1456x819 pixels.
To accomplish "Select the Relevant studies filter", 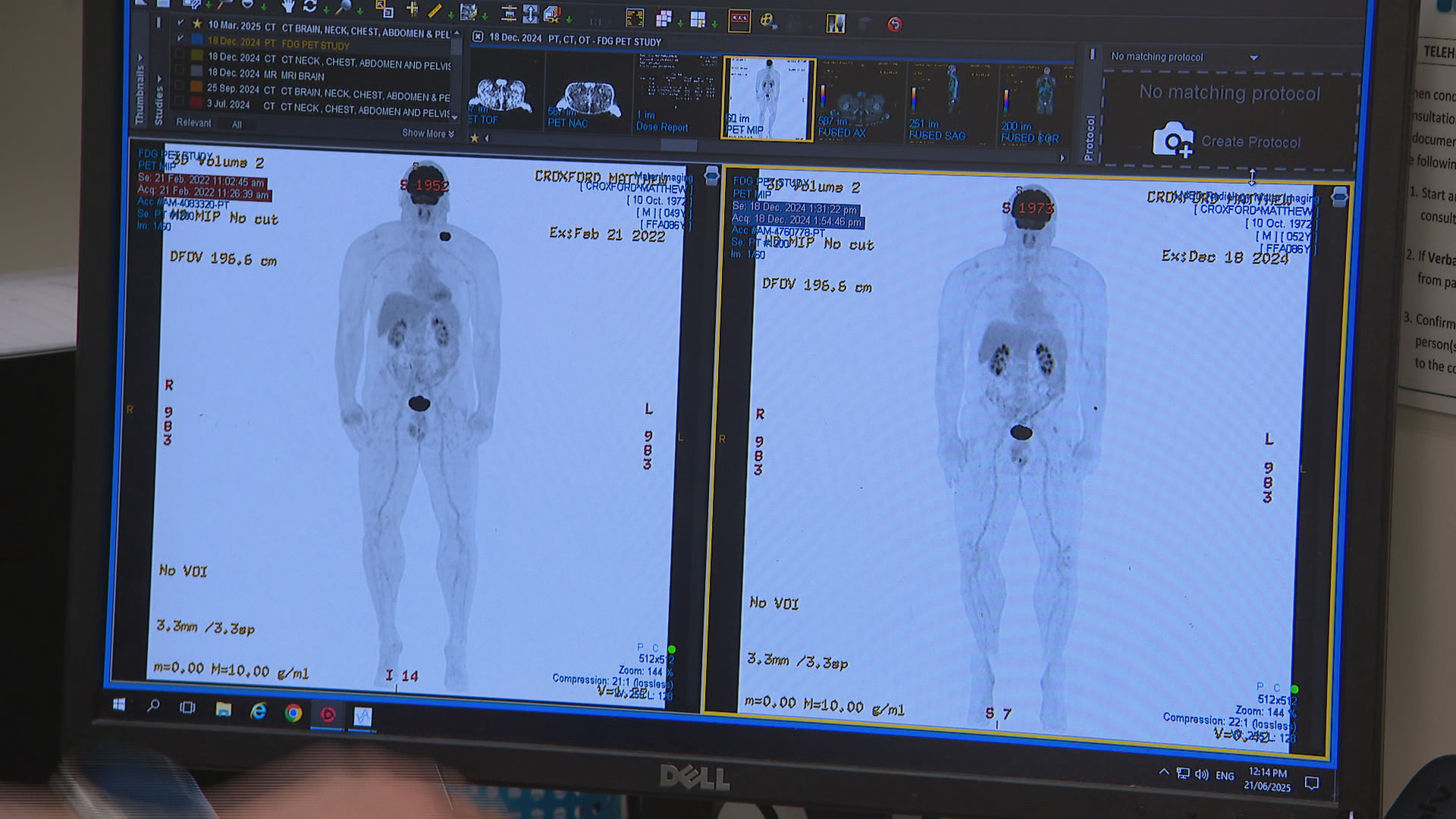I will (x=194, y=123).
